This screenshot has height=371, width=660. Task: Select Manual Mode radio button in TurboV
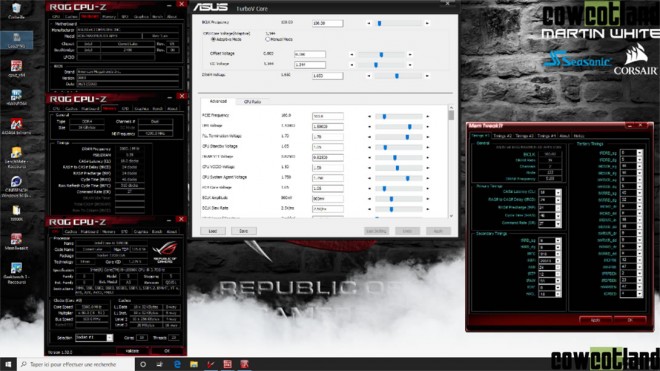(267, 39)
